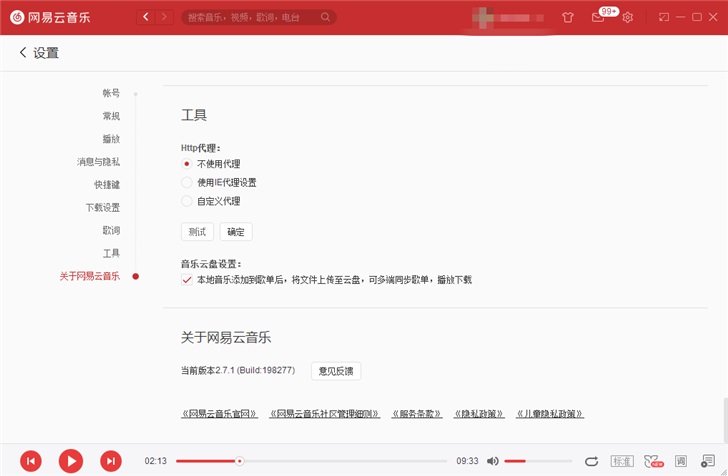Click the 确定 proxy button
The width and height of the screenshot is (728, 476).
(236, 232)
